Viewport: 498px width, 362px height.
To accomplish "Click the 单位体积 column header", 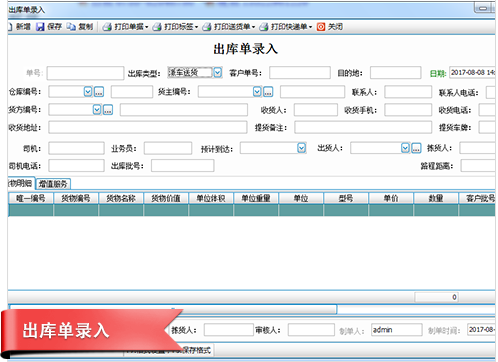I will (211, 198).
